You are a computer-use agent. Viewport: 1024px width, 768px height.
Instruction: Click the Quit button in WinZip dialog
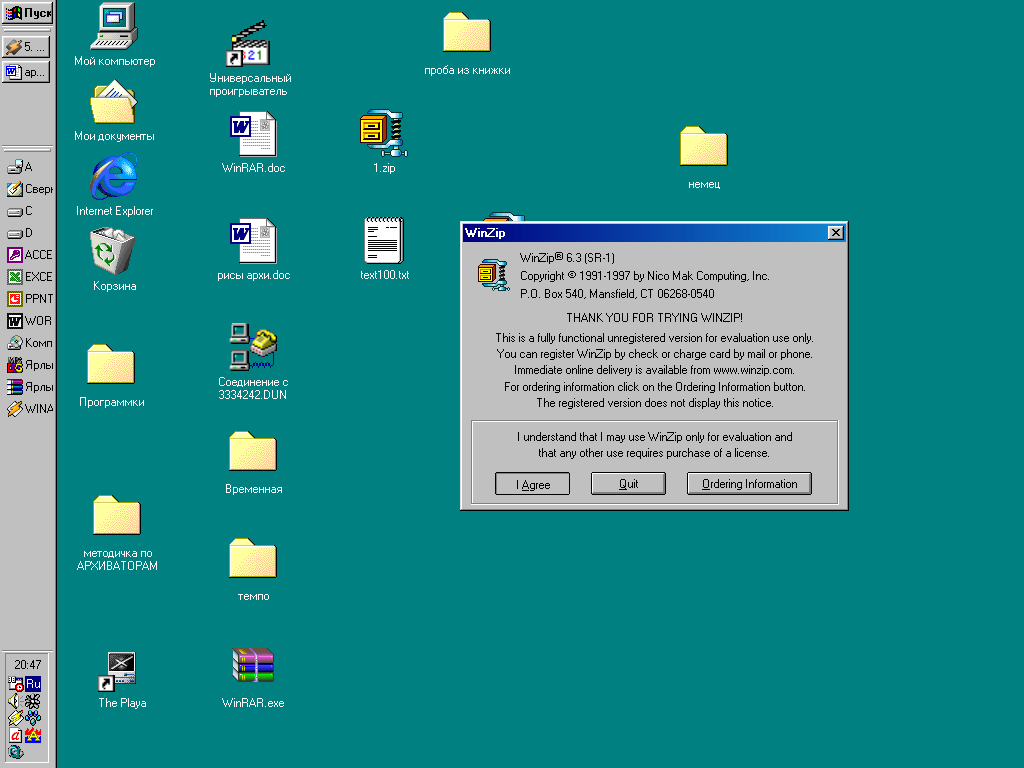pyautogui.click(x=628, y=483)
